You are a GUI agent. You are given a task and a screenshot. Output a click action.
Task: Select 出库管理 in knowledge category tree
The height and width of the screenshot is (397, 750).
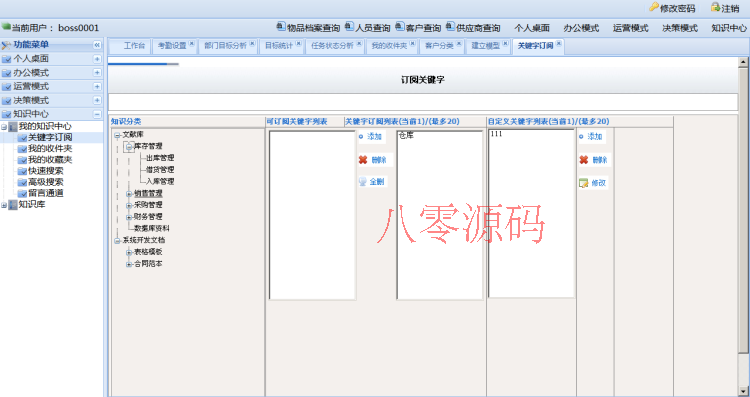click(x=160, y=158)
